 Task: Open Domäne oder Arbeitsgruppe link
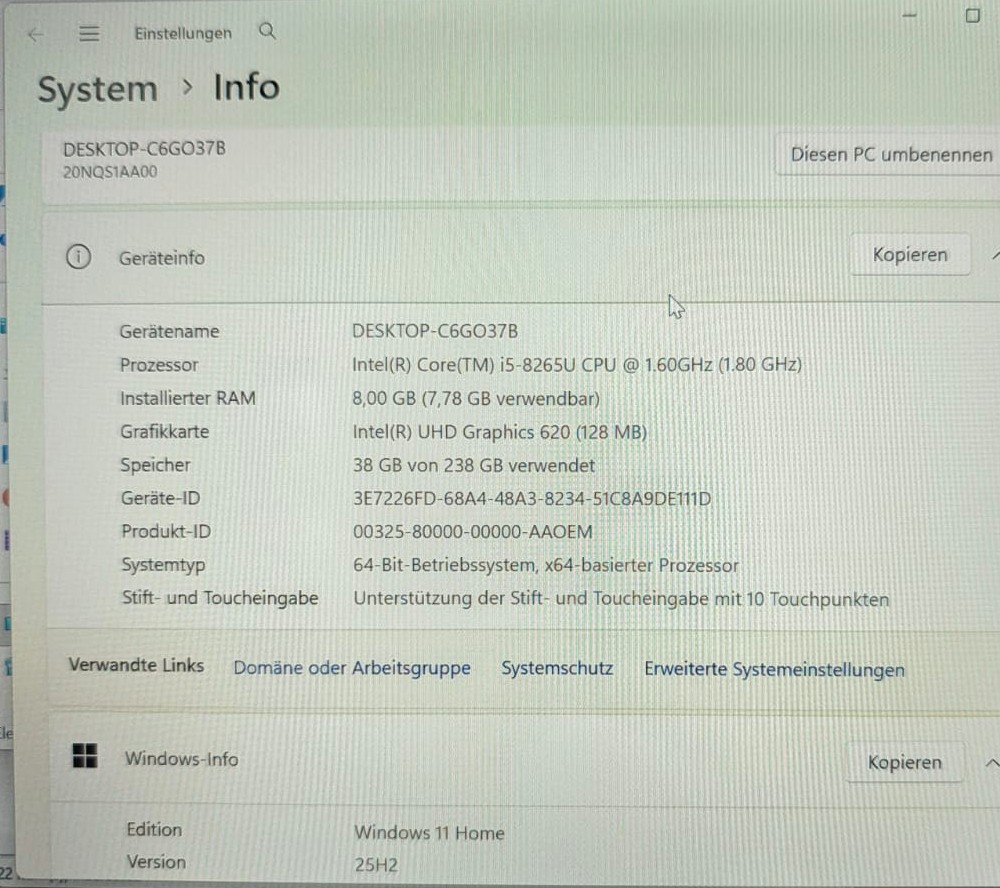352,668
